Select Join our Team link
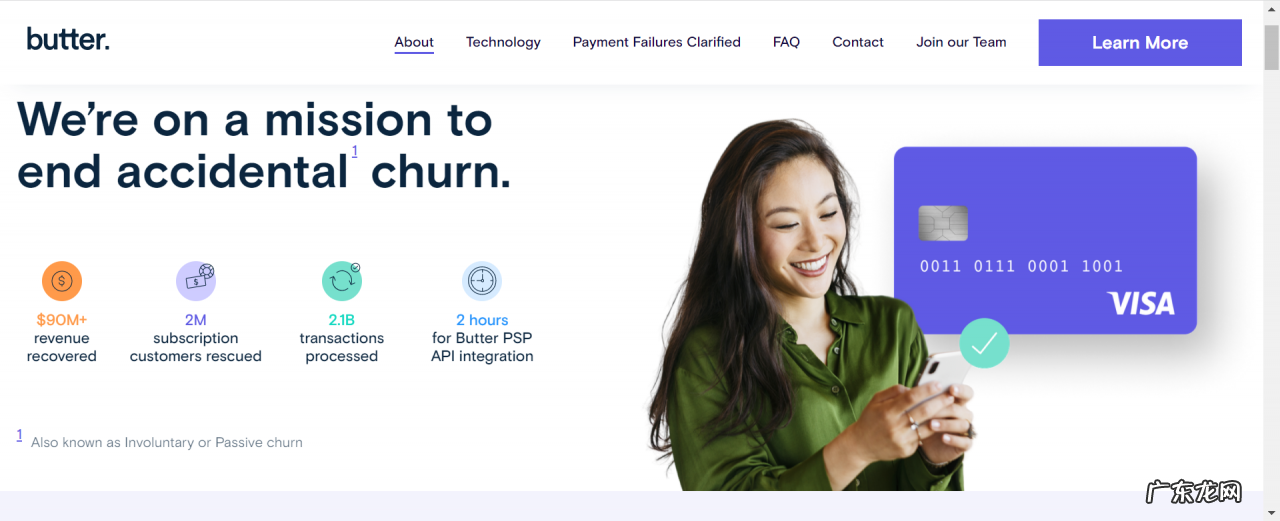 point(961,42)
